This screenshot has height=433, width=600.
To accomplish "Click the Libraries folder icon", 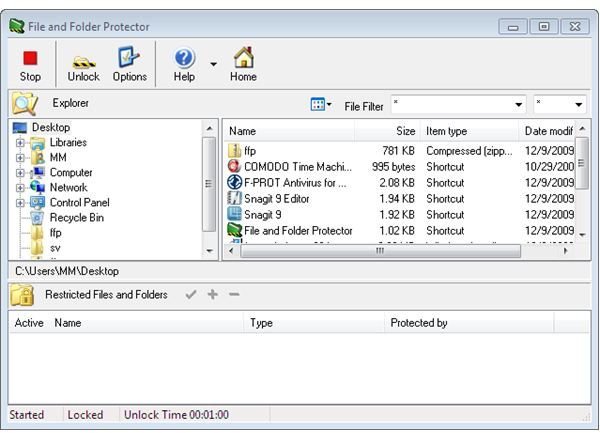I will click(x=38, y=143).
